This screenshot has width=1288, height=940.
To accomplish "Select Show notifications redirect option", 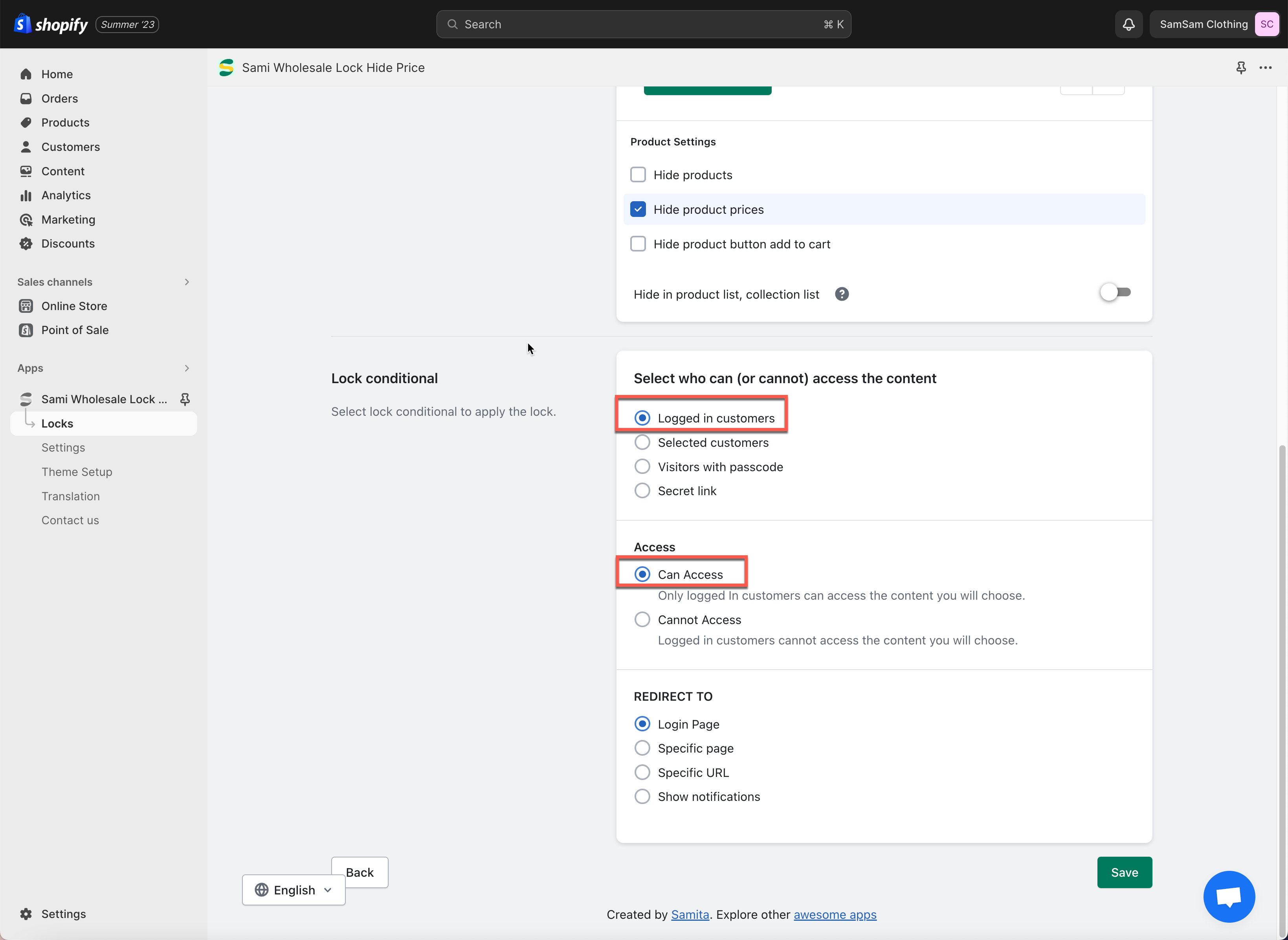I will (x=642, y=797).
